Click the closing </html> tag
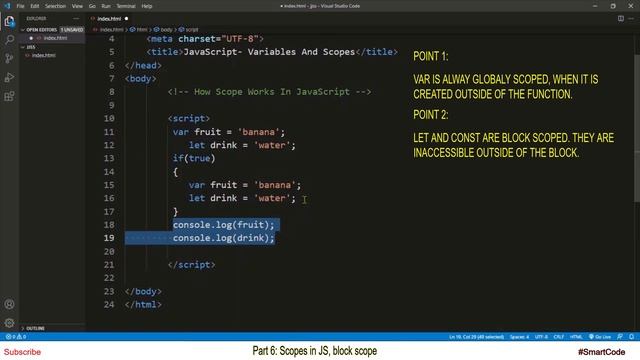The height and width of the screenshot is (360, 640). point(143,304)
